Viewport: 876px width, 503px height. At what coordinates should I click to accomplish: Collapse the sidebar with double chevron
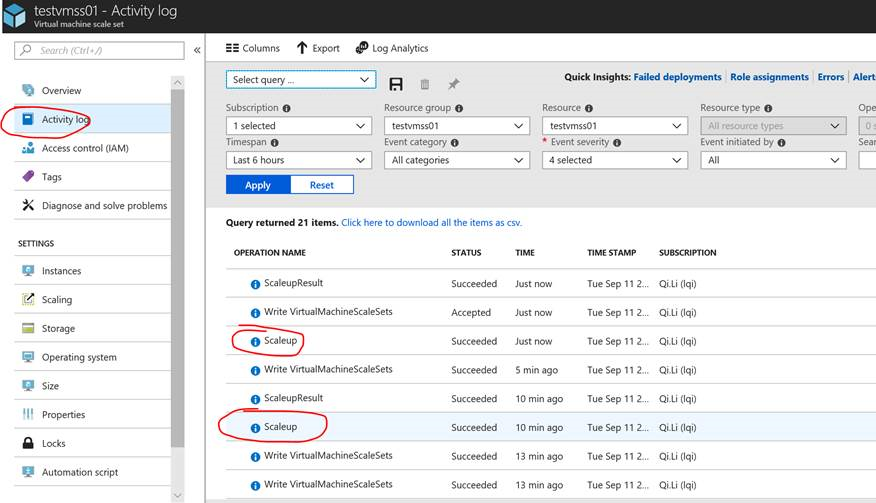tap(197, 50)
